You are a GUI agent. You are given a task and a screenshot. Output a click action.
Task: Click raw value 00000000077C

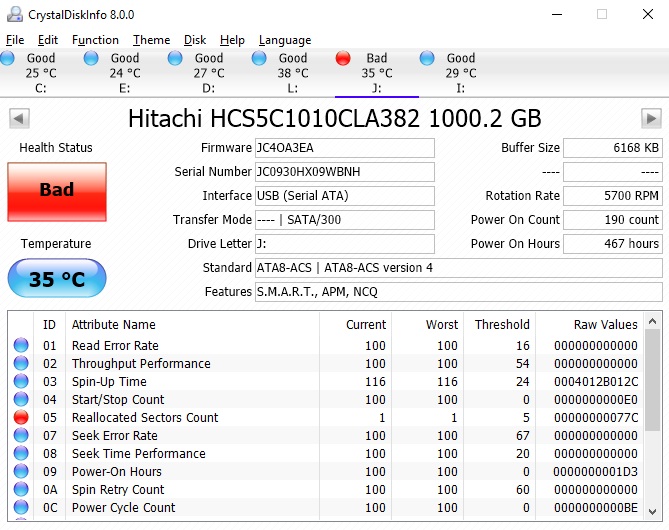tap(596, 417)
